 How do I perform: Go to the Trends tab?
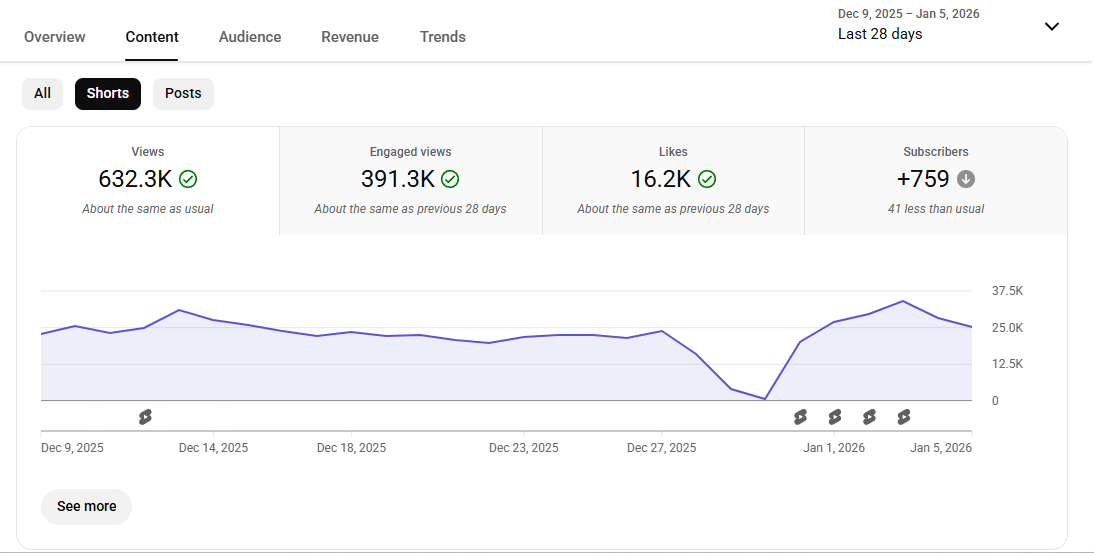443,37
